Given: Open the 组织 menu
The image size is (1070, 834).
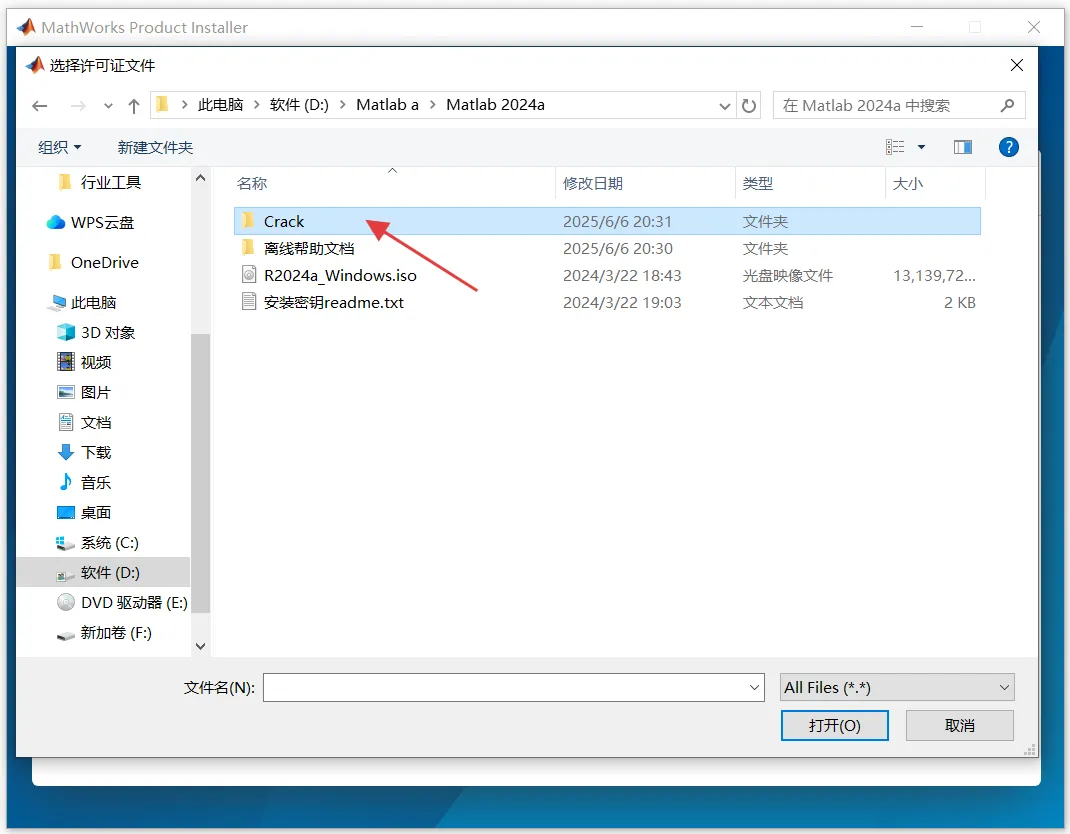Looking at the screenshot, I should click(59, 147).
